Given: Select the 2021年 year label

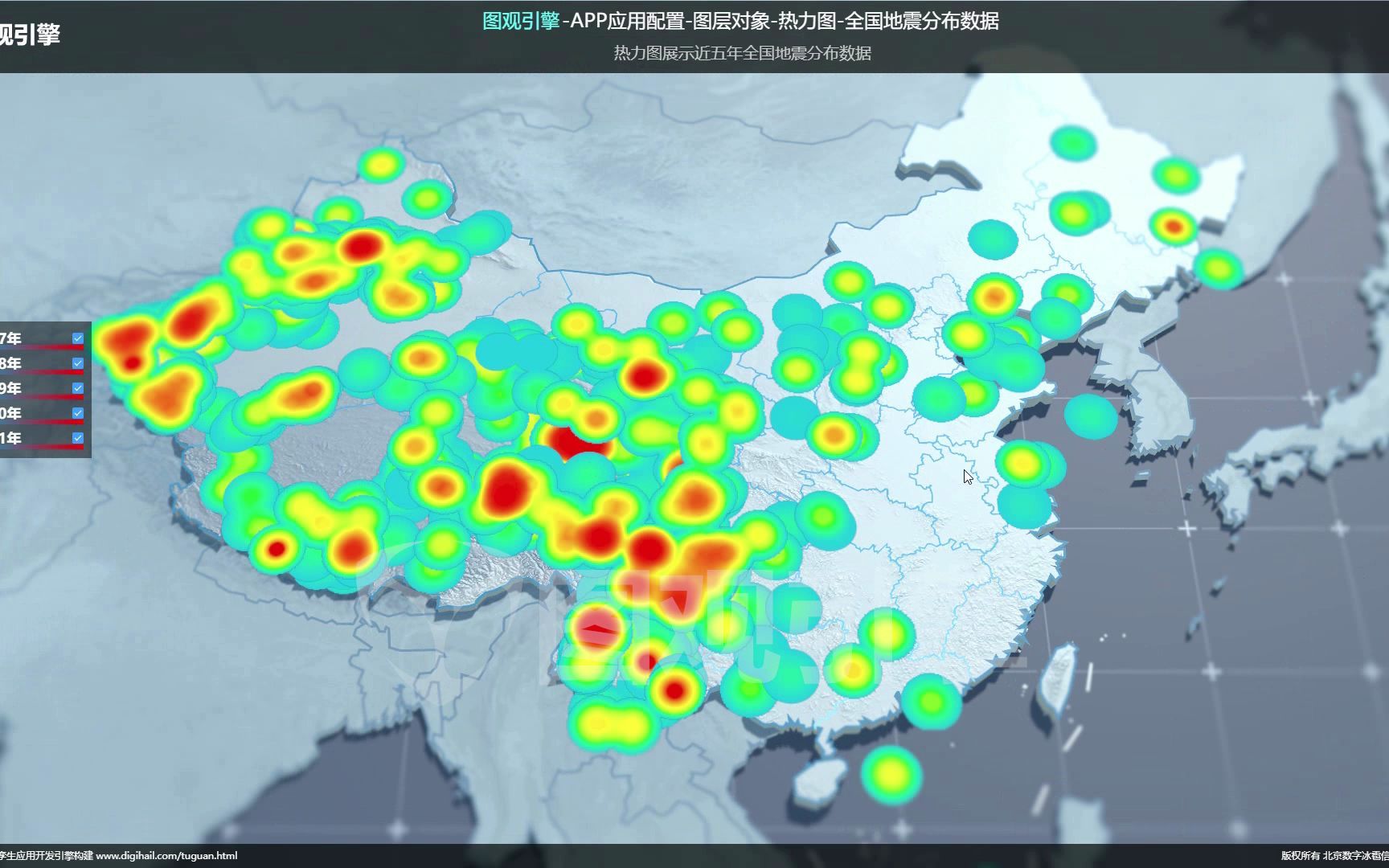Looking at the screenshot, I should (8, 437).
